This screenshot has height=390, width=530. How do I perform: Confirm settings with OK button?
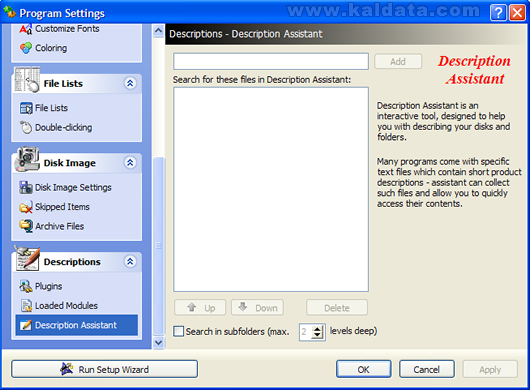[364, 369]
